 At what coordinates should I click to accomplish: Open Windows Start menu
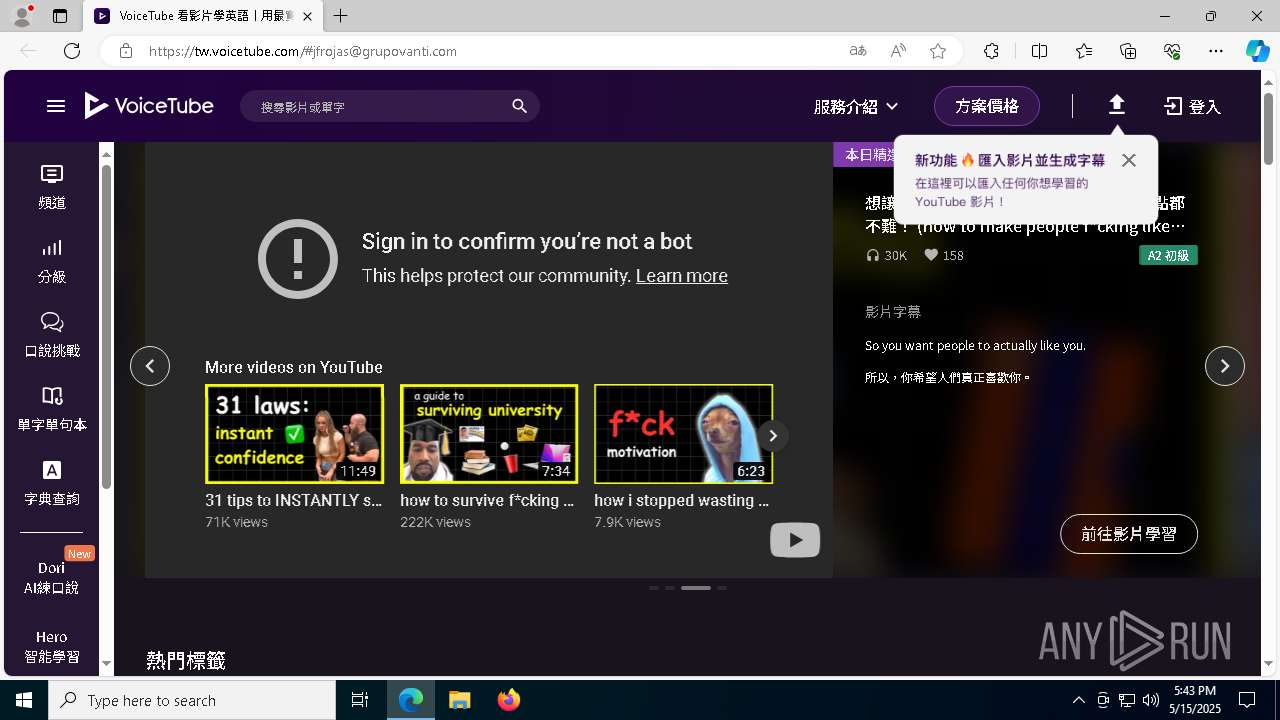(24, 700)
